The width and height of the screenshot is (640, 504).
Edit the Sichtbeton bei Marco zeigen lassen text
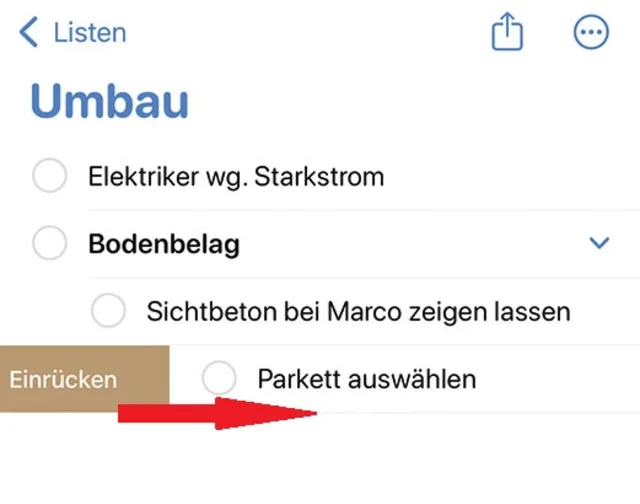click(x=358, y=311)
